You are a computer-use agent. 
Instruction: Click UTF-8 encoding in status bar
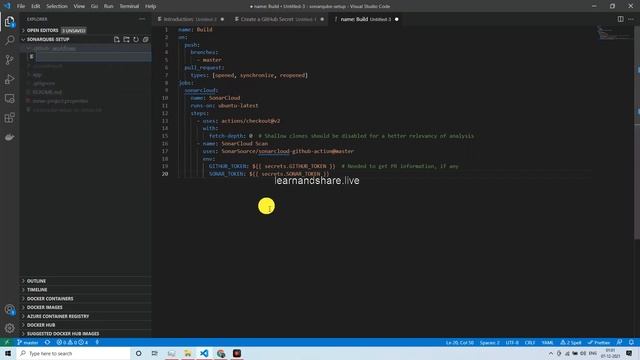[512, 342]
